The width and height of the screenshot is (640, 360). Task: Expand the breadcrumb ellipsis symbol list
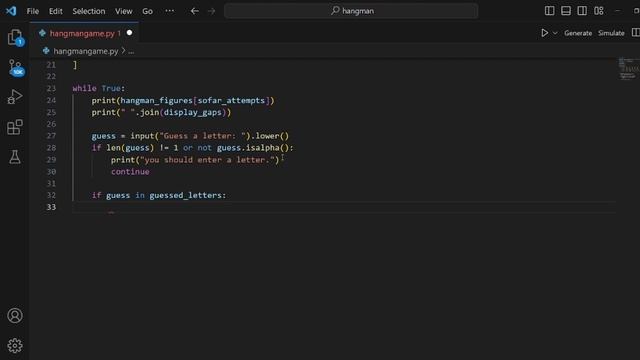point(131,51)
